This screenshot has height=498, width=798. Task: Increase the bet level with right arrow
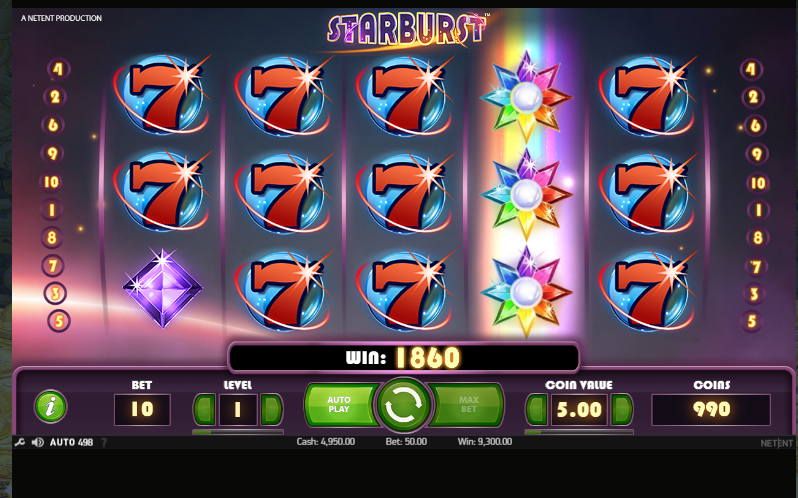click(x=271, y=409)
